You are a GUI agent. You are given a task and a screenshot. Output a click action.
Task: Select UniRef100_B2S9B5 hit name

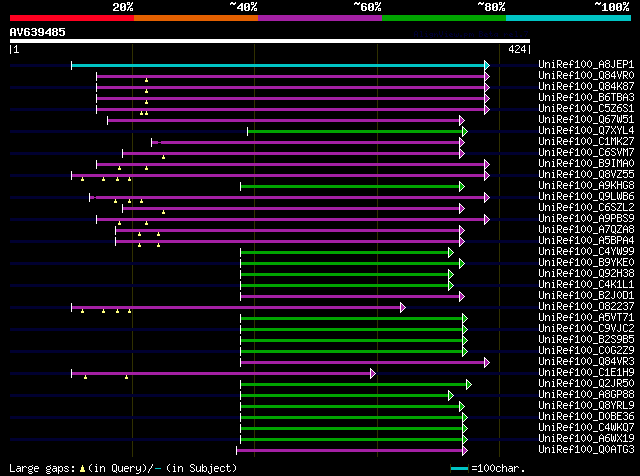(x=586, y=340)
